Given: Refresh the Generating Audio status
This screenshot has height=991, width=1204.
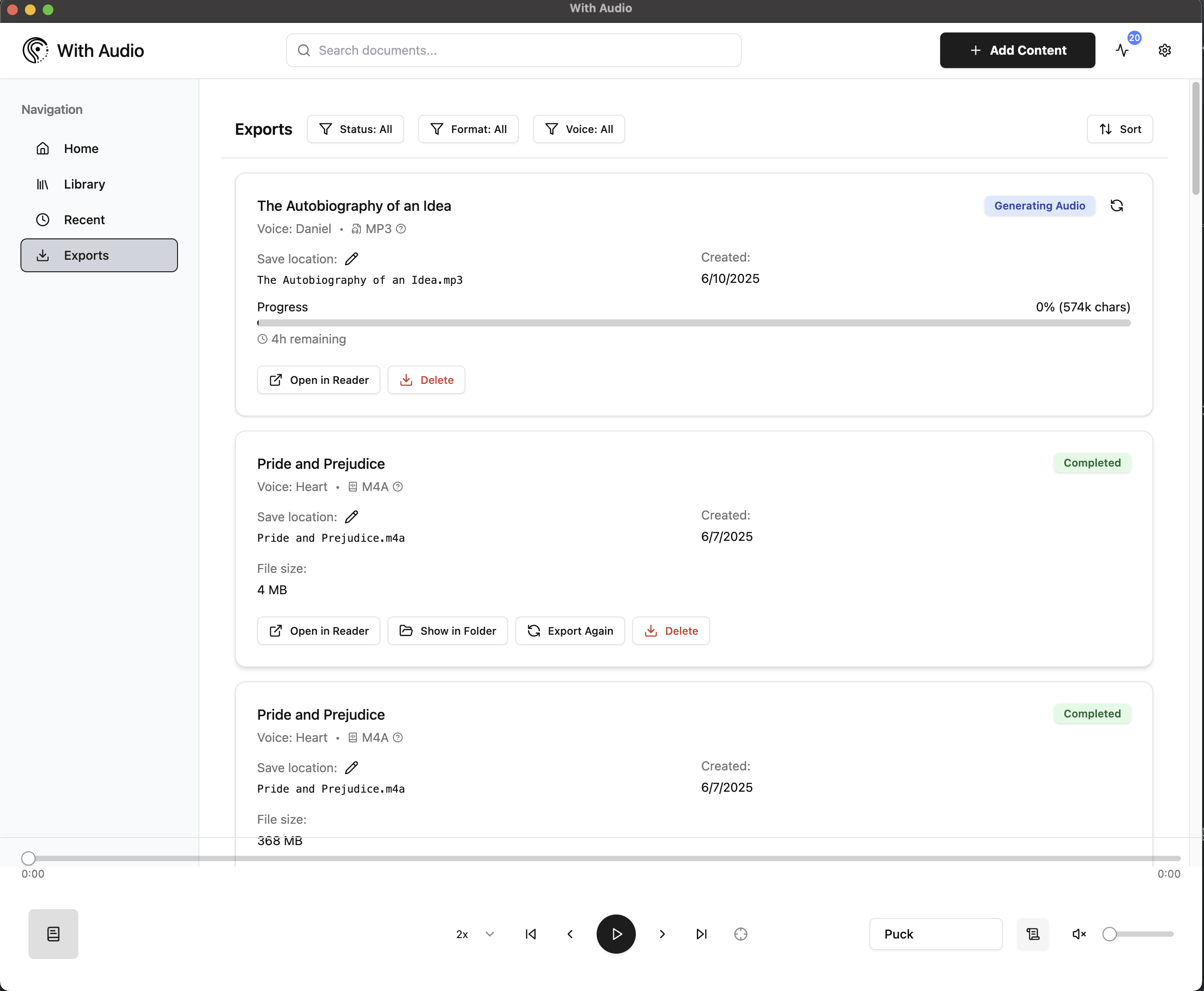Looking at the screenshot, I should click(1117, 205).
